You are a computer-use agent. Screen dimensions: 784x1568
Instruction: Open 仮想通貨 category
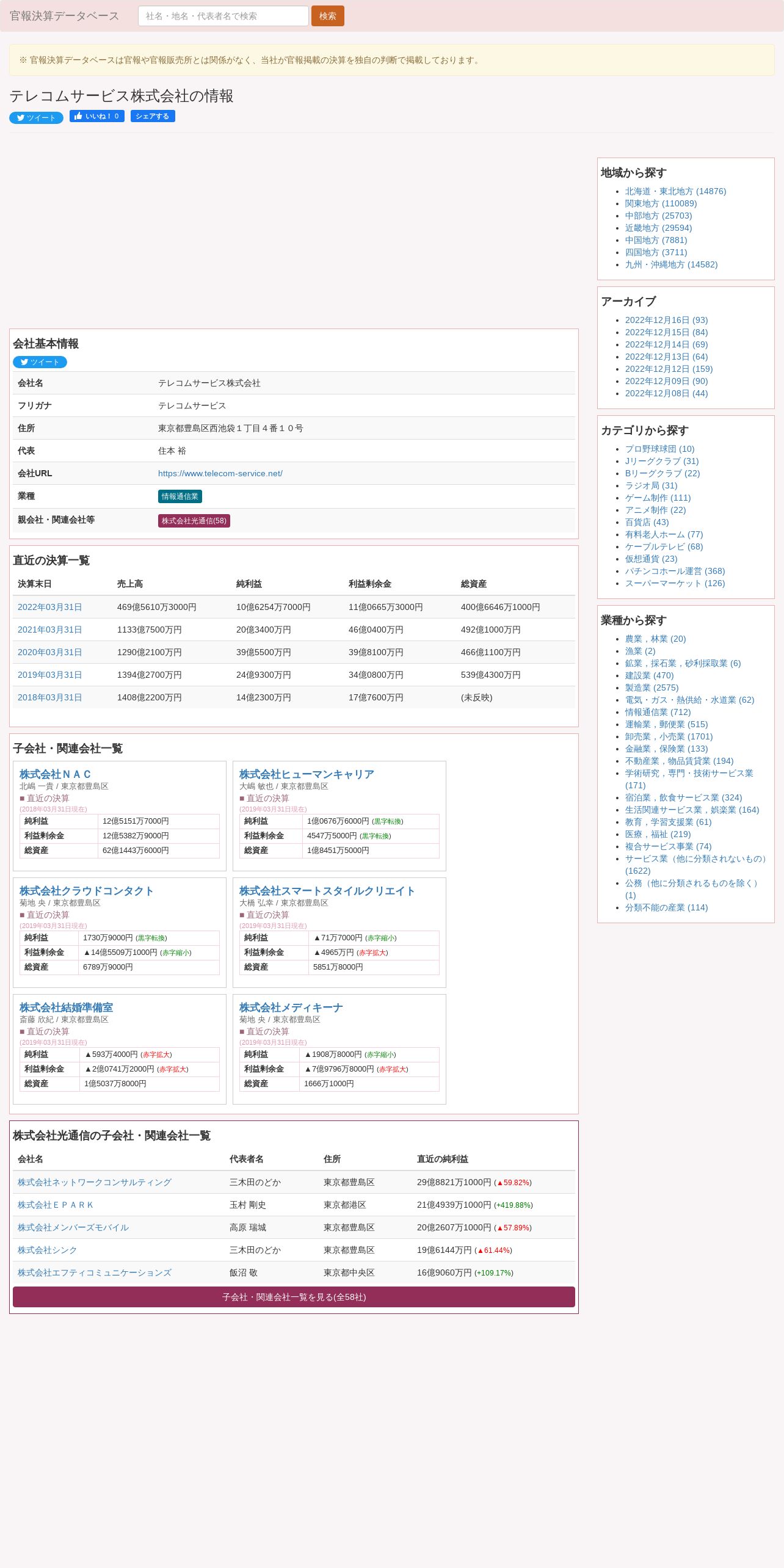point(651,559)
